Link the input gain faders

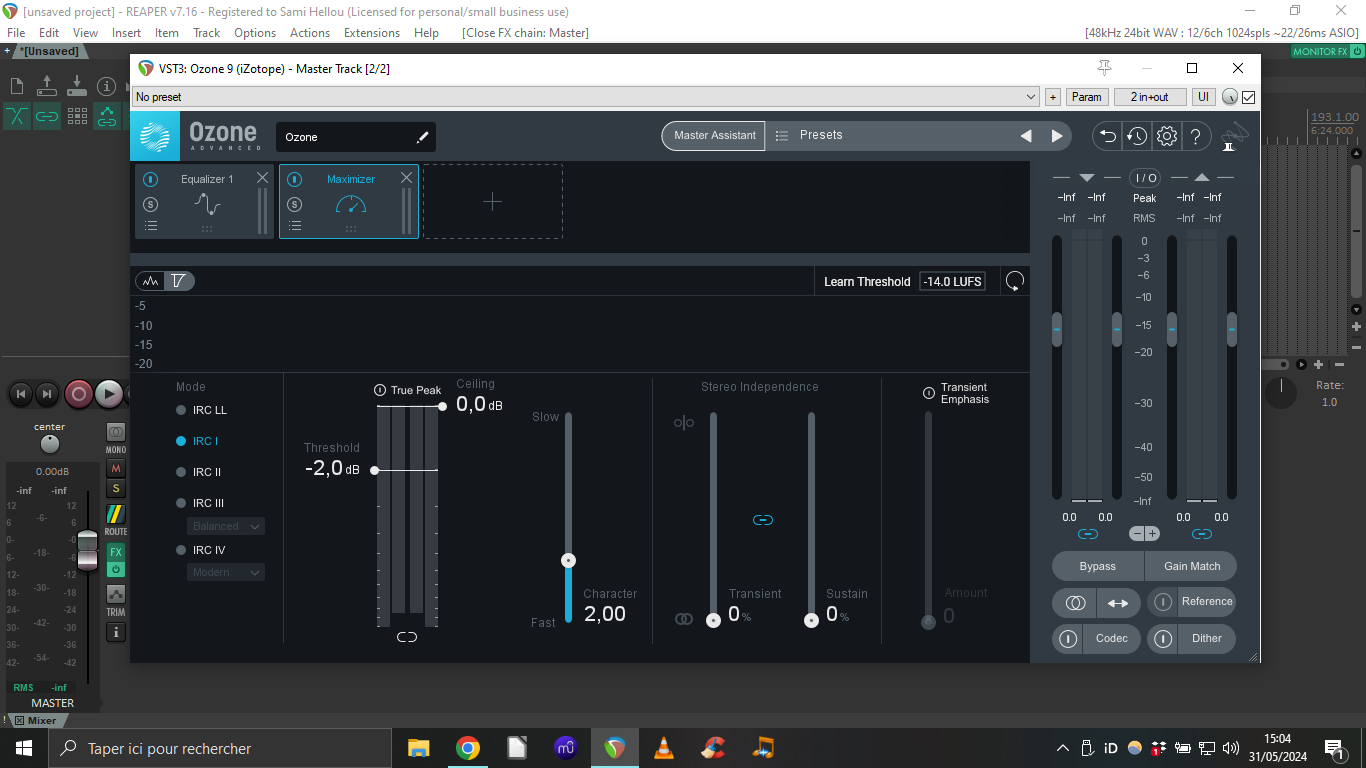(x=1088, y=534)
